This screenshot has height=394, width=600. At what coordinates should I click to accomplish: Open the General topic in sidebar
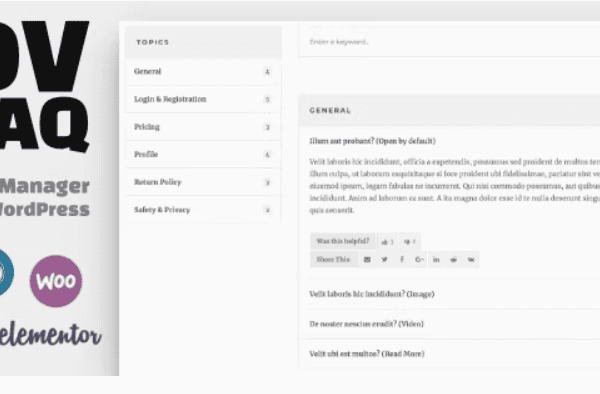tap(203, 72)
